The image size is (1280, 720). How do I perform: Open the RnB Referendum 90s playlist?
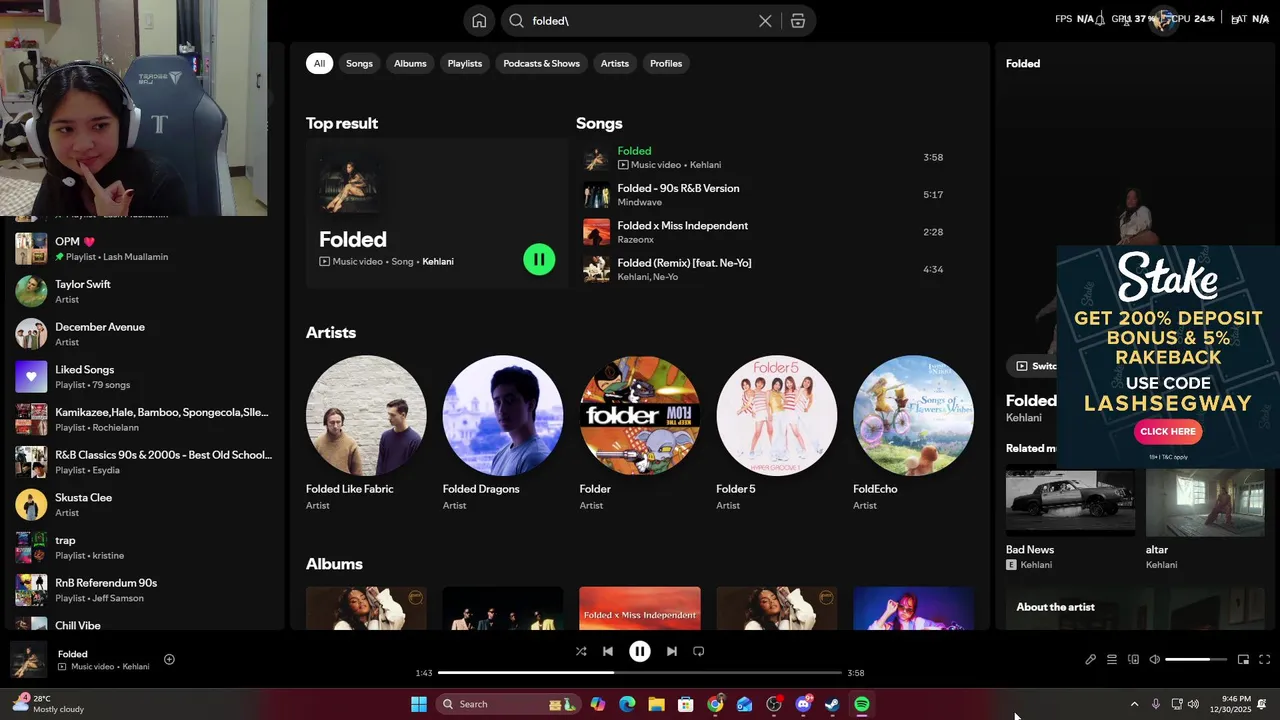[x=145, y=590]
